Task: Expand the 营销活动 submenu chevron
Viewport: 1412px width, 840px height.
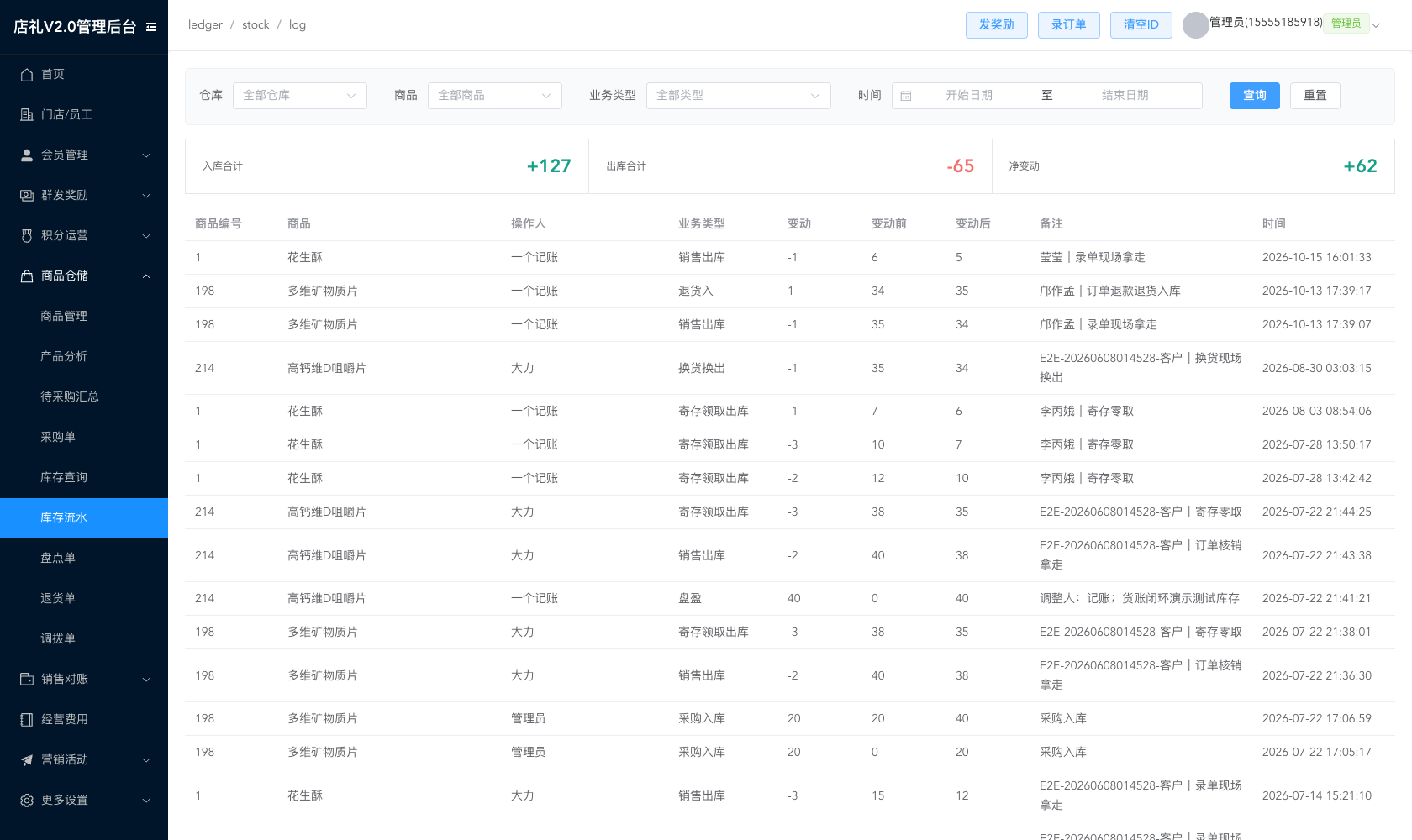Action: coord(146,760)
